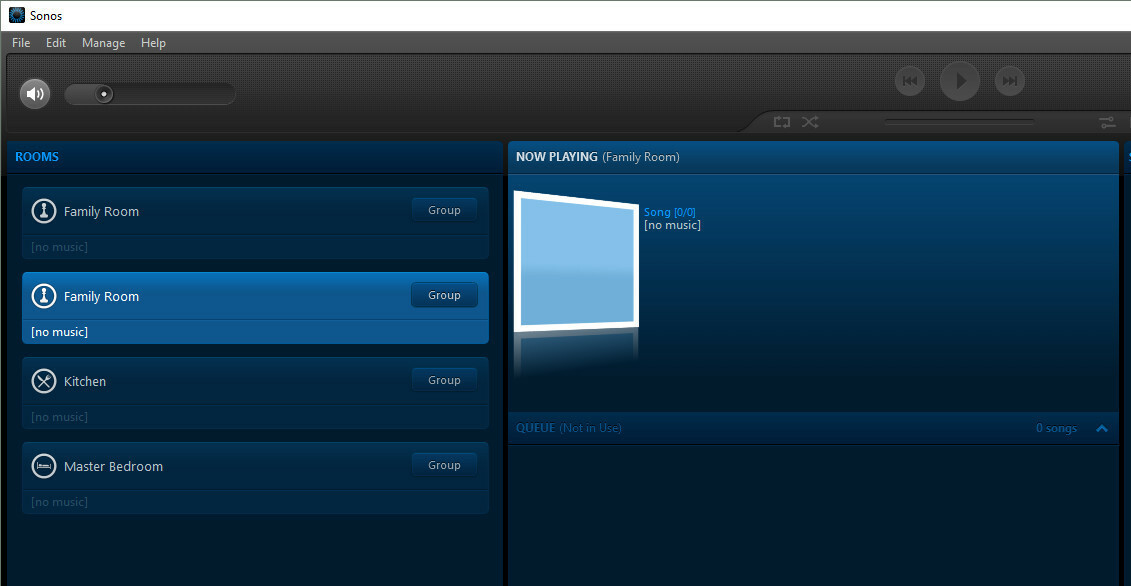Click the Sonos app icon in title bar

(17, 15)
